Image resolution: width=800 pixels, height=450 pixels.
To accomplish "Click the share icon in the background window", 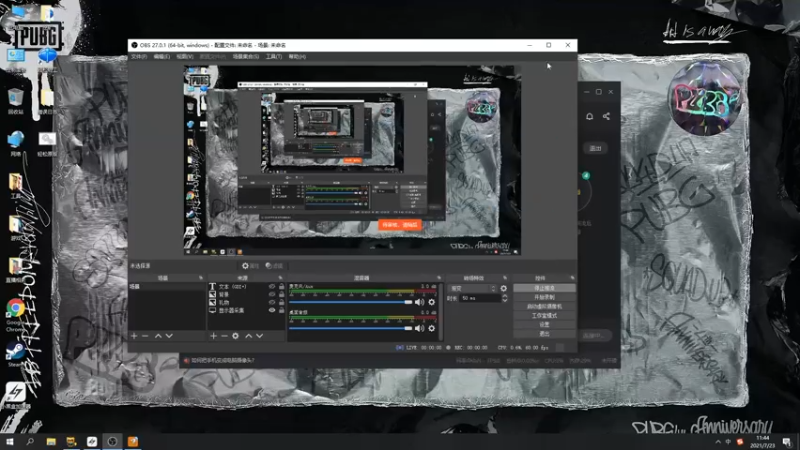I will tap(606, 116).
